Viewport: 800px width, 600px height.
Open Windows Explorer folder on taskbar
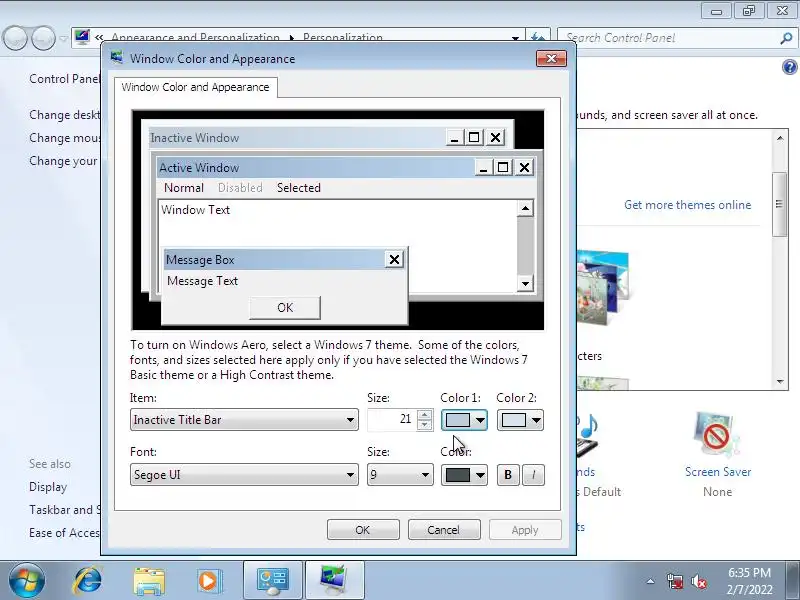pos(148,581)
